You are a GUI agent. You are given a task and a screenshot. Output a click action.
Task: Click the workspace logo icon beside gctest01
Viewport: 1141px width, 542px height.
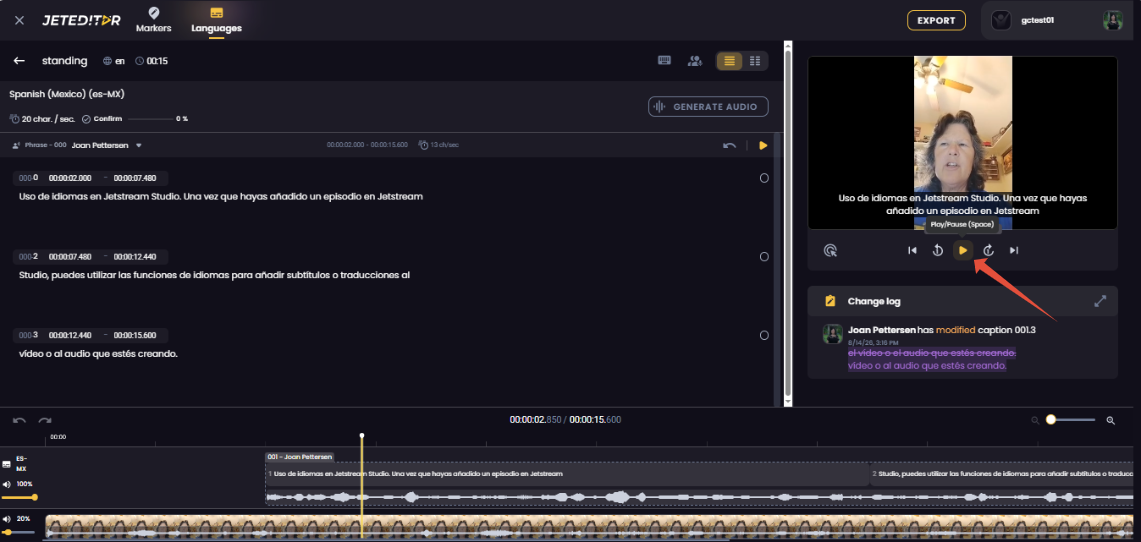point(1001,20)
